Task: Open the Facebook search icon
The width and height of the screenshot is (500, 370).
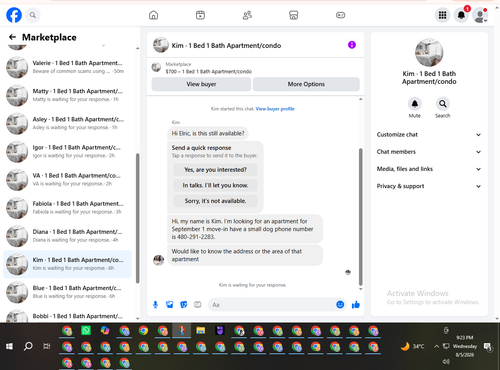Action: click(33, 15)
